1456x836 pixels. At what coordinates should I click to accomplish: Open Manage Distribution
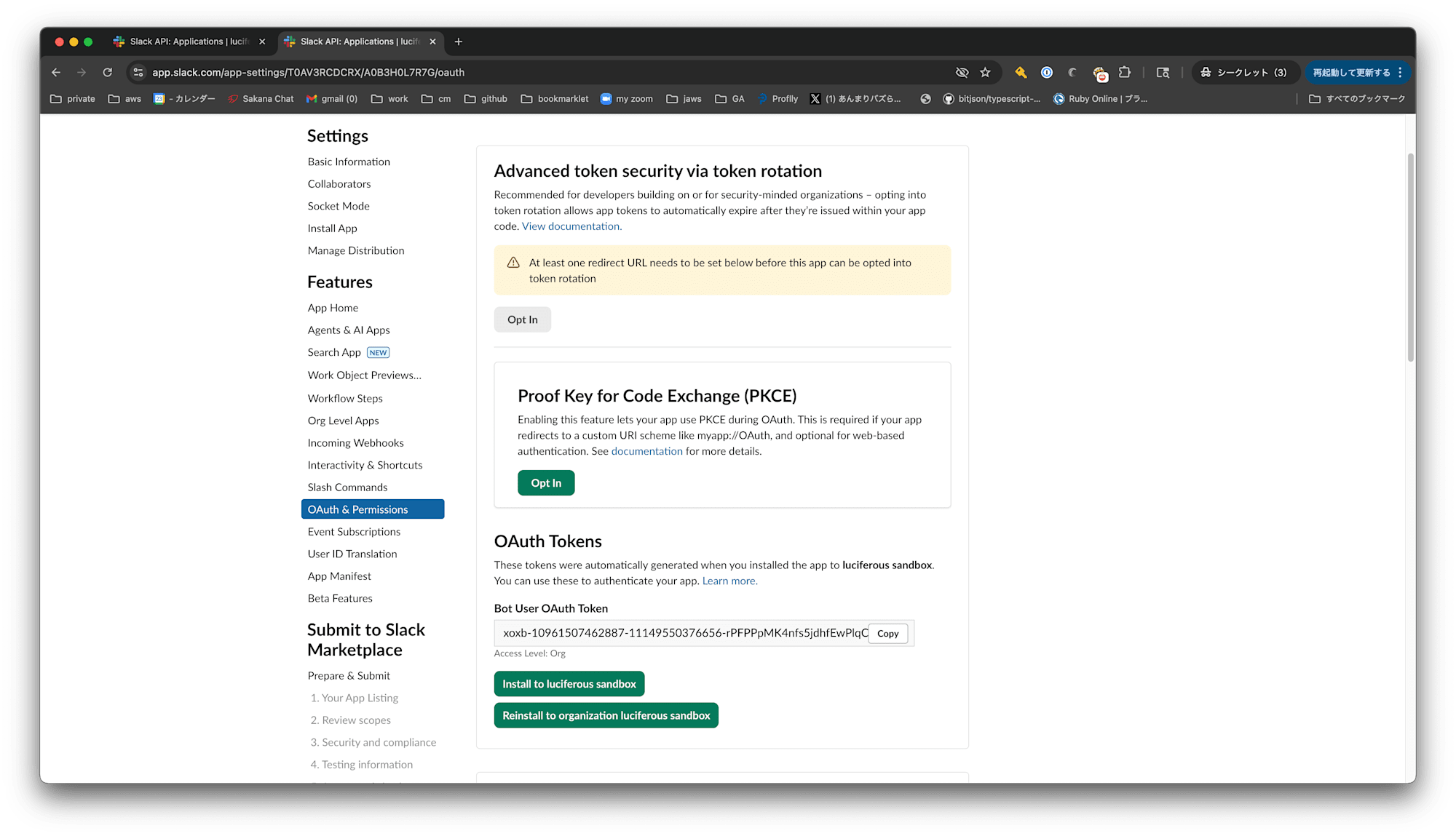356,250
